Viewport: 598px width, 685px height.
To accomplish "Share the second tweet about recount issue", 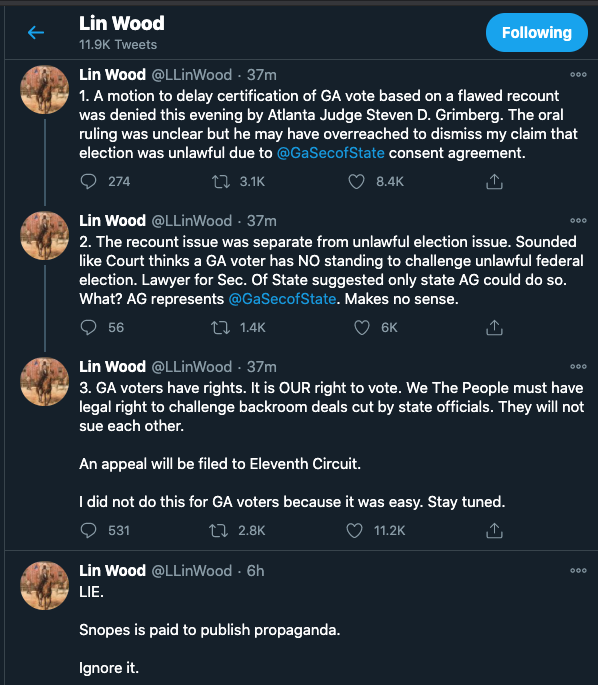I will [x=494, y=327].
